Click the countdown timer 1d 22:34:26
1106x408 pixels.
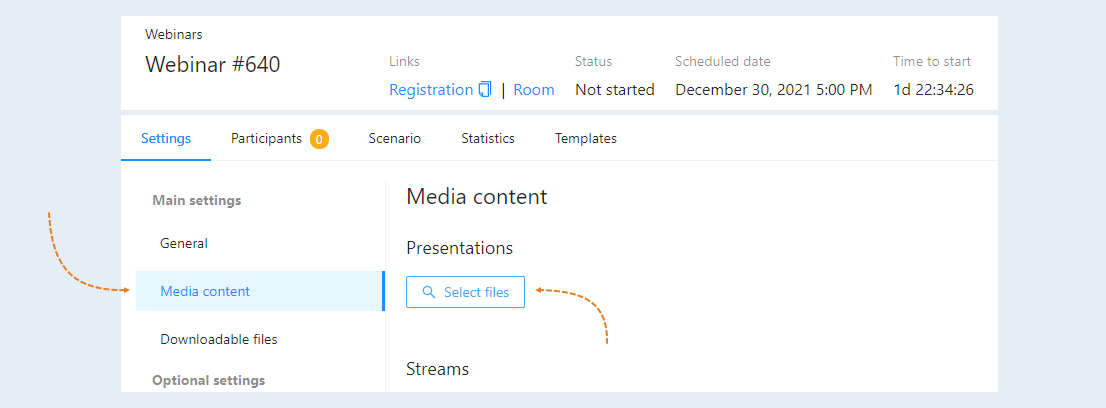934,90
